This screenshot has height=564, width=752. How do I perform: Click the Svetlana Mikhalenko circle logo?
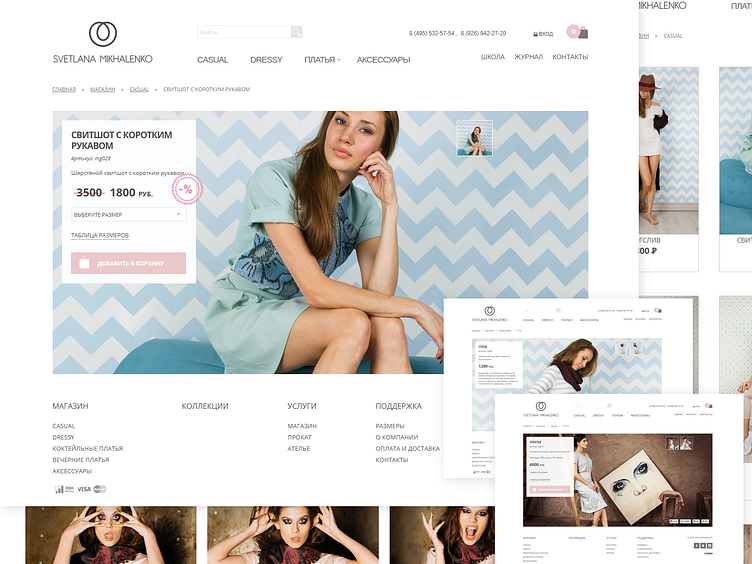[103, 34]
